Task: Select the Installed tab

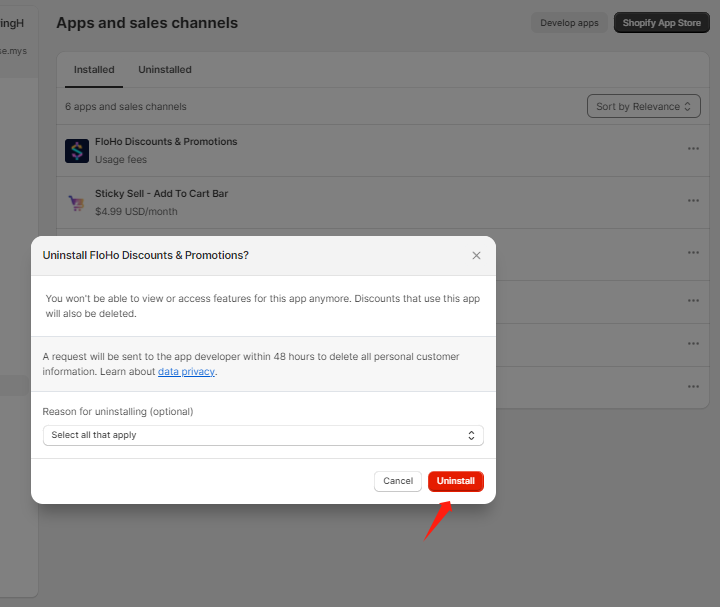Action: [x=94, y=70]
